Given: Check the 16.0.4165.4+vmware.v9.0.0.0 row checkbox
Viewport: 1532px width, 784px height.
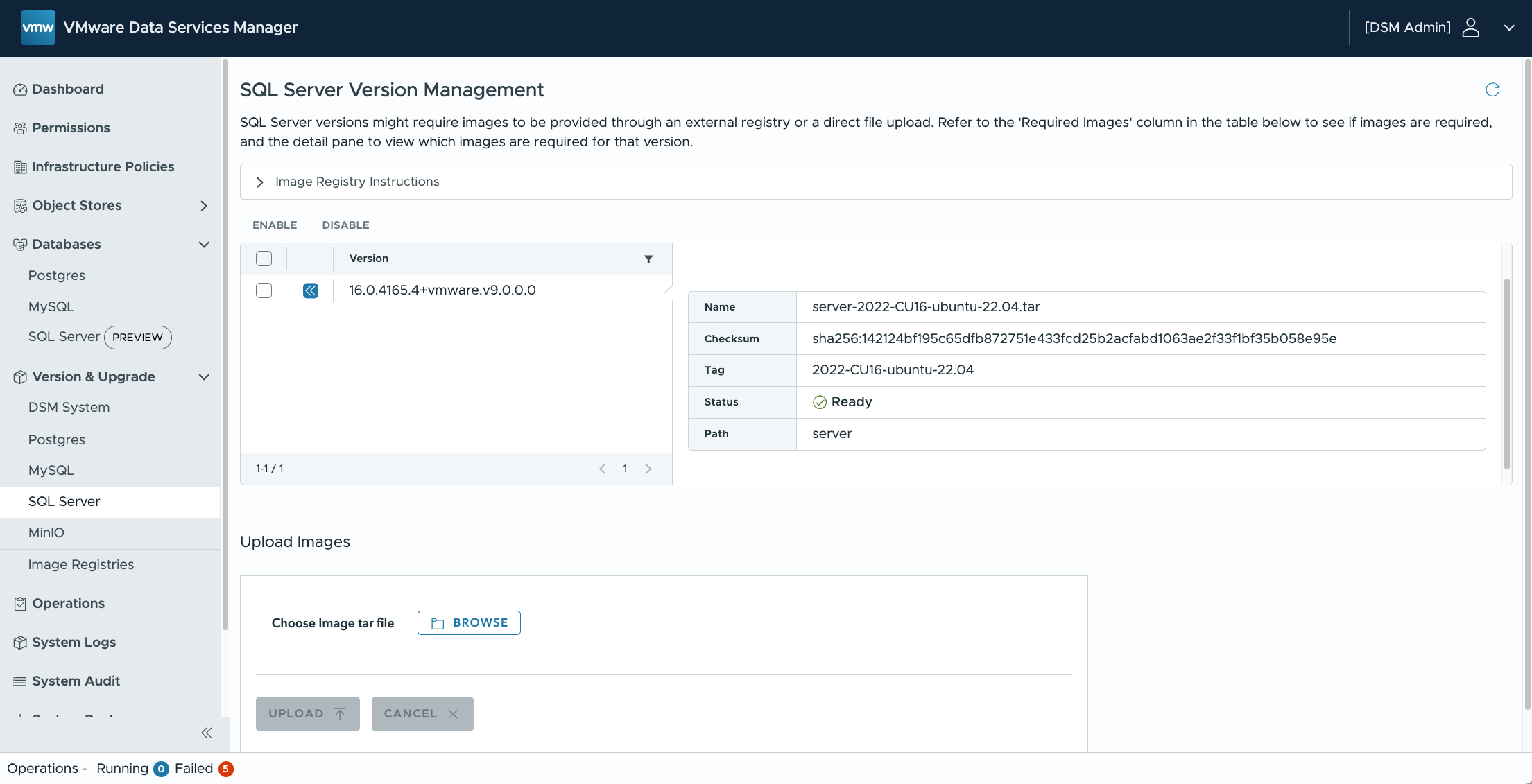Looking at the screenshot, I should 264,290.
